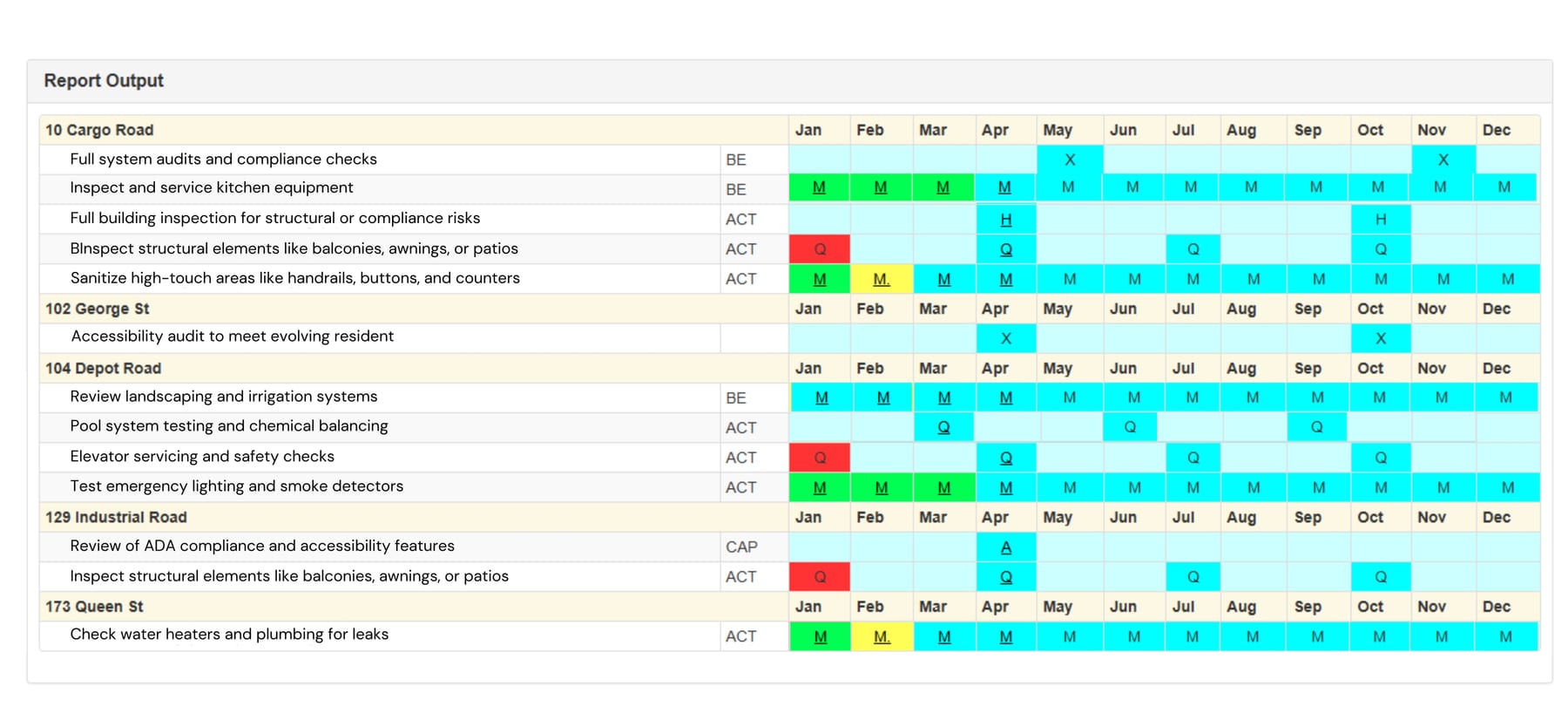Screen dimensions: 1568x727
Task: Click task 'Pool system testing and chemical balancing'
Action: point(229,426)
